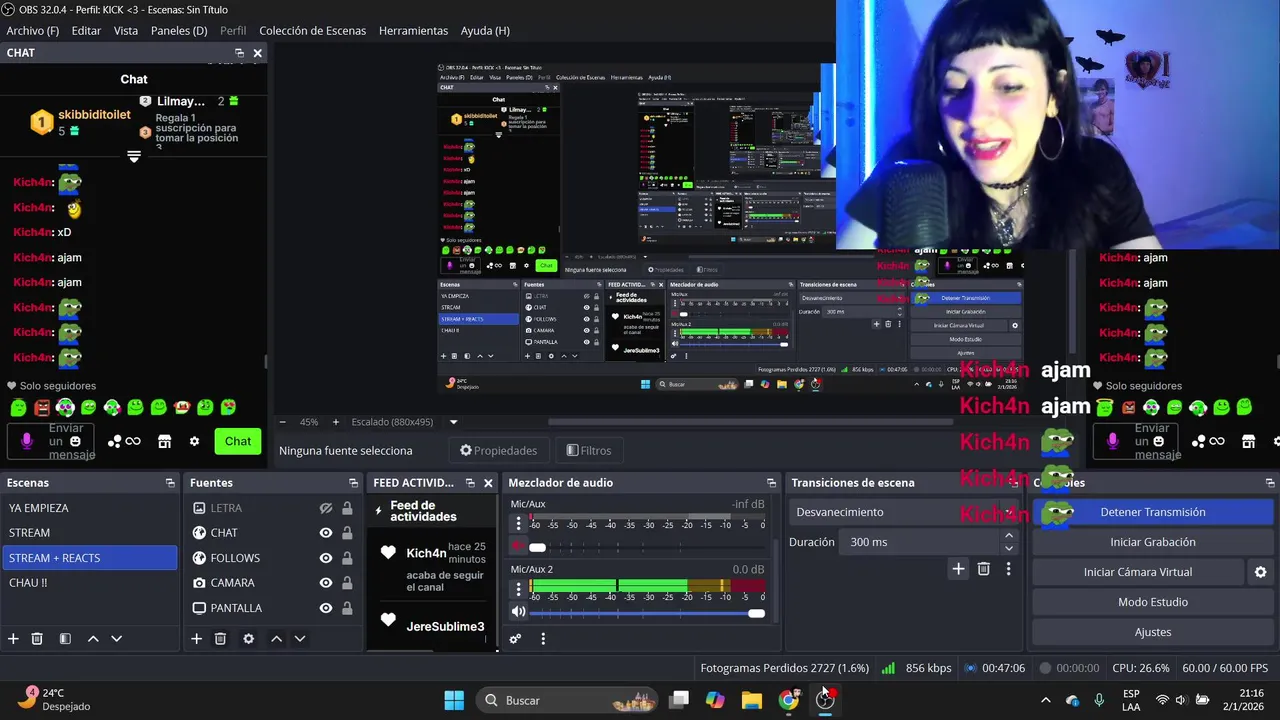Open source properties gear in the Fuentes toolbar
This screenshot has height=720, width=1280.
(x=248, y=638)
